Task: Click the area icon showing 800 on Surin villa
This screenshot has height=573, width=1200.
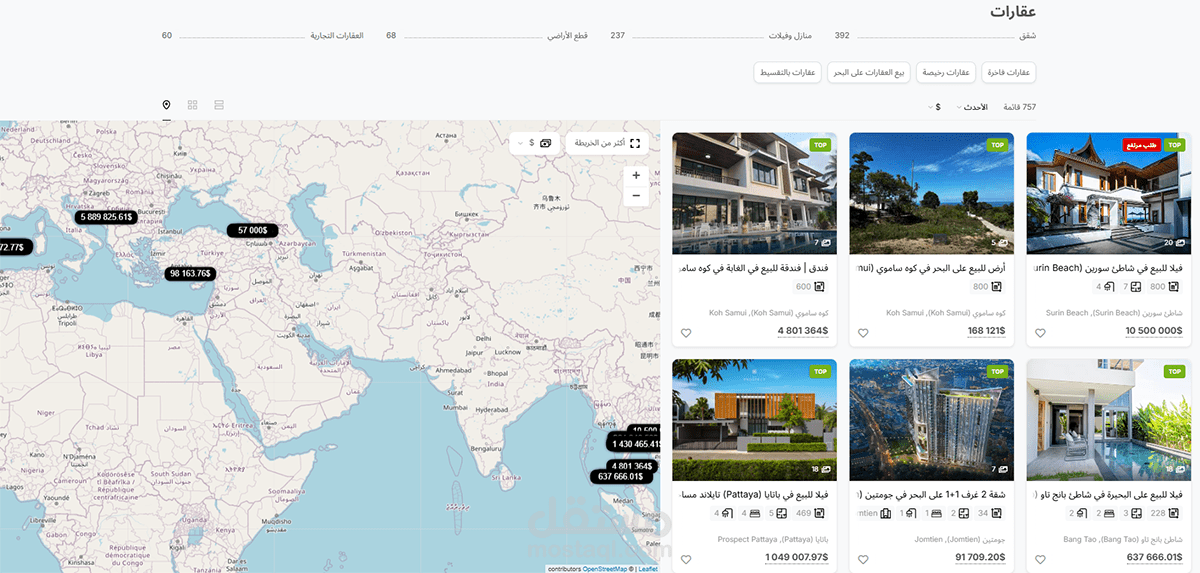Action: tap(1176, 287)
